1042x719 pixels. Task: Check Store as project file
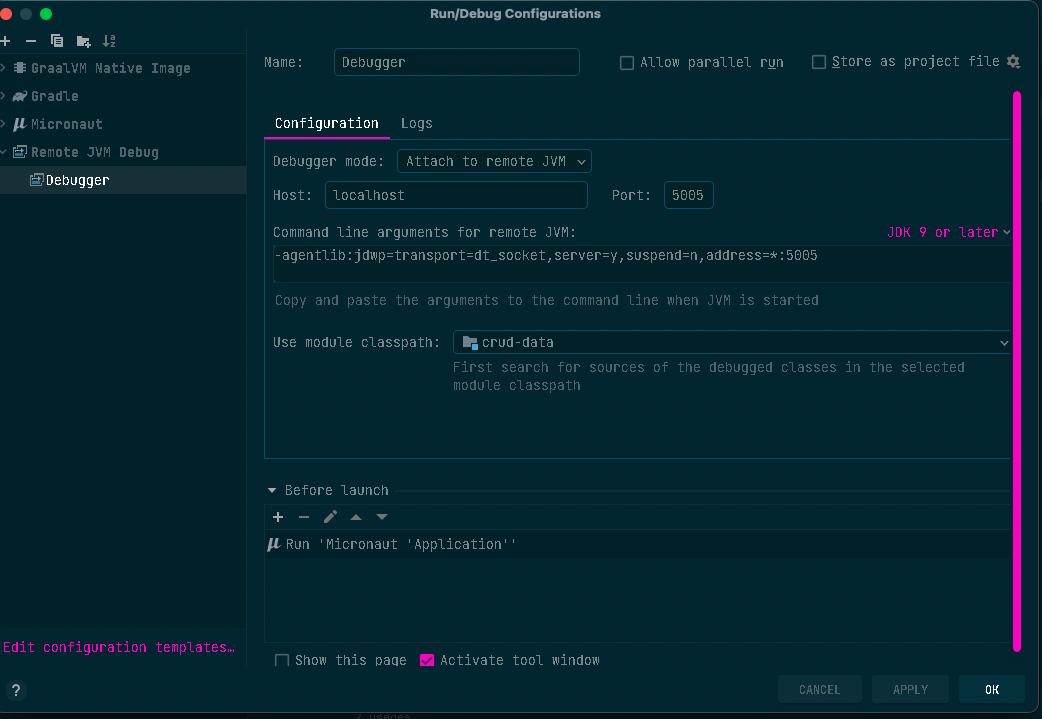[819, 62]
